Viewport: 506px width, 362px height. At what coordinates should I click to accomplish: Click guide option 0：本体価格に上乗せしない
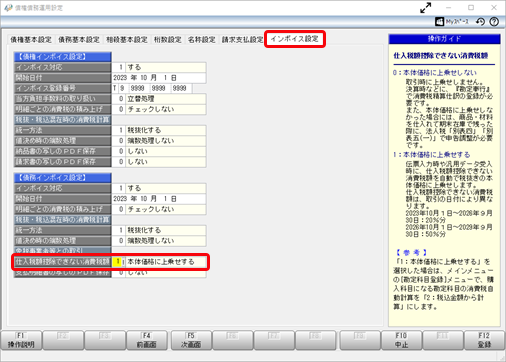point(435,73)
